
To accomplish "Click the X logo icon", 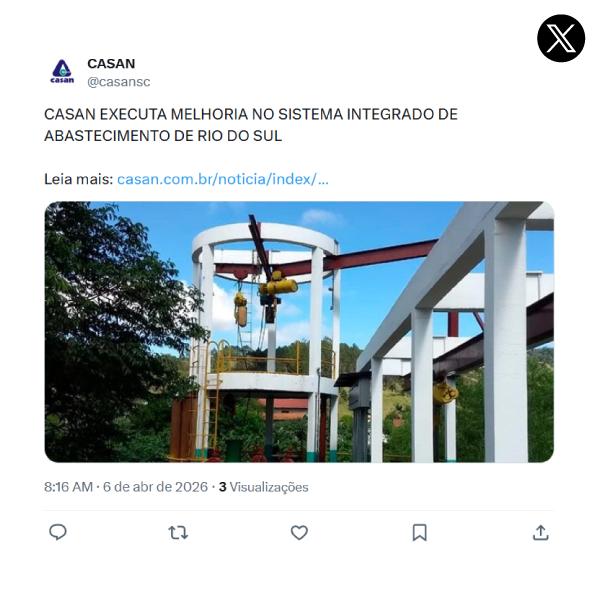I will click(x=561, y=38).
